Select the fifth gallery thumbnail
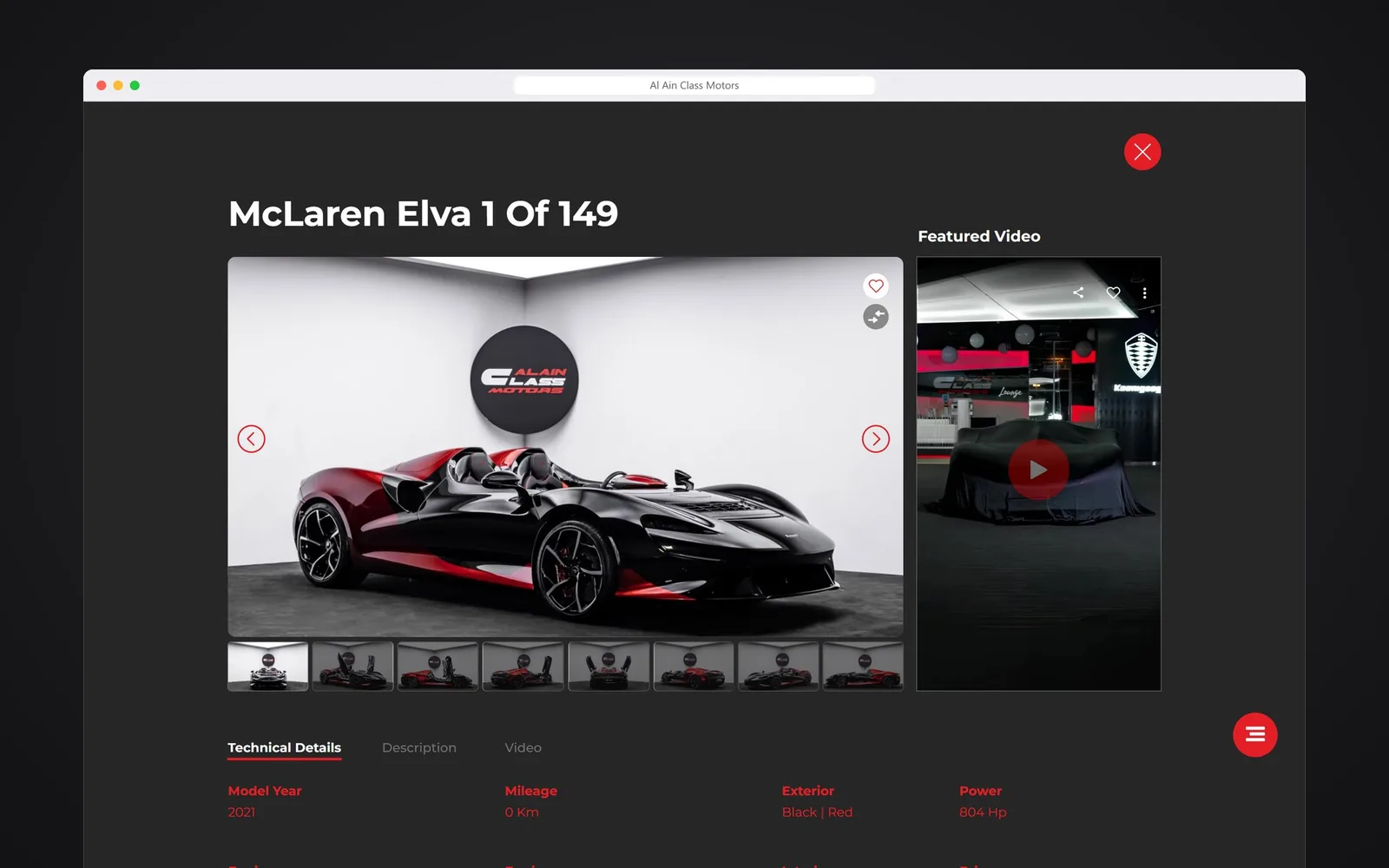Screen dimensions: 1389x868 pos(609,667)
